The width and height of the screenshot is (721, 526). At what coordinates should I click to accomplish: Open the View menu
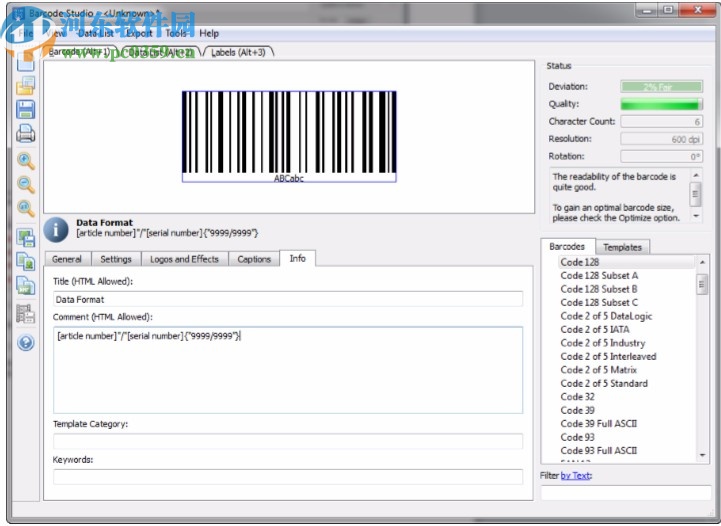tap(56, 33)
